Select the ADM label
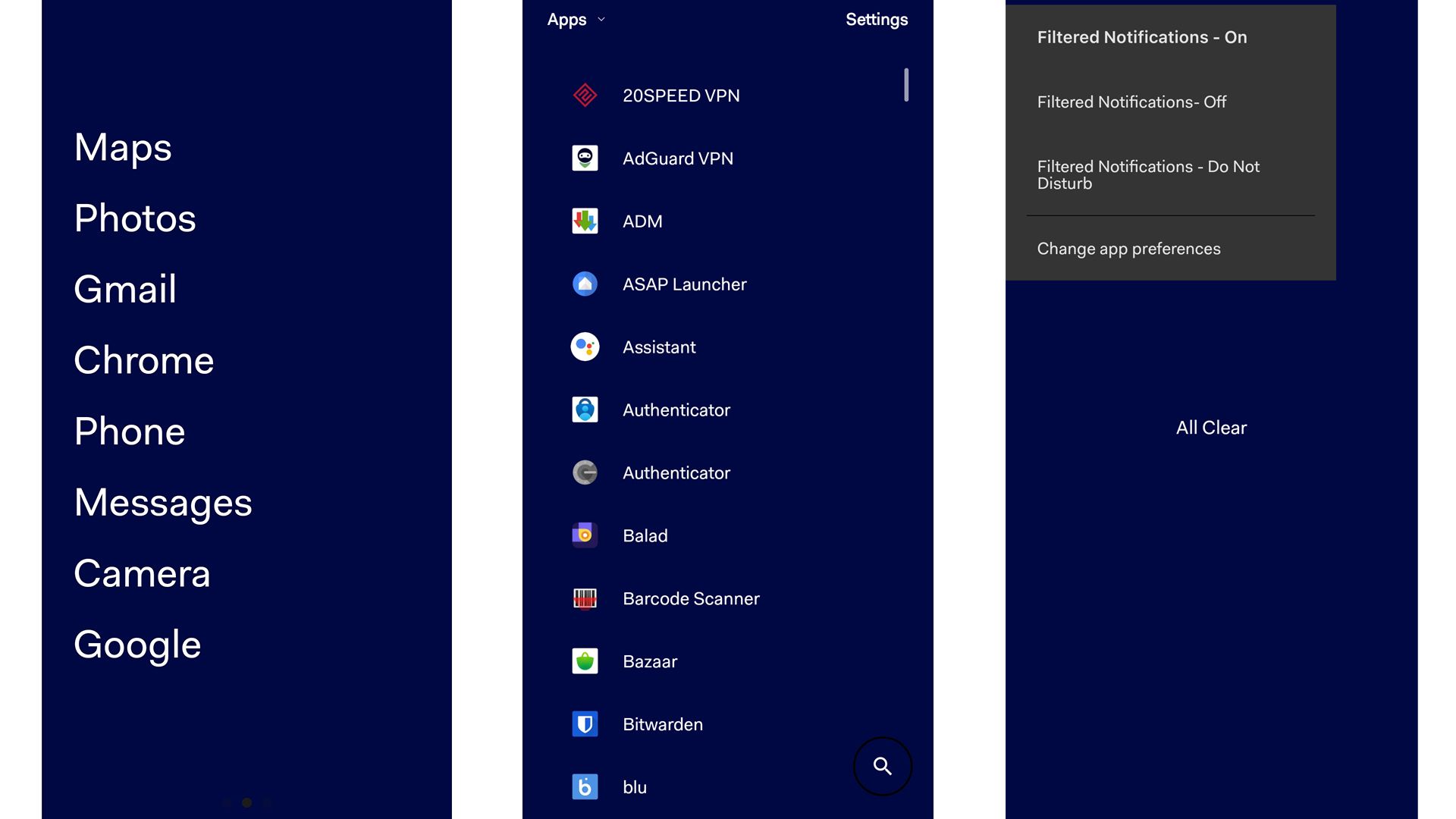 click(642, 221)
